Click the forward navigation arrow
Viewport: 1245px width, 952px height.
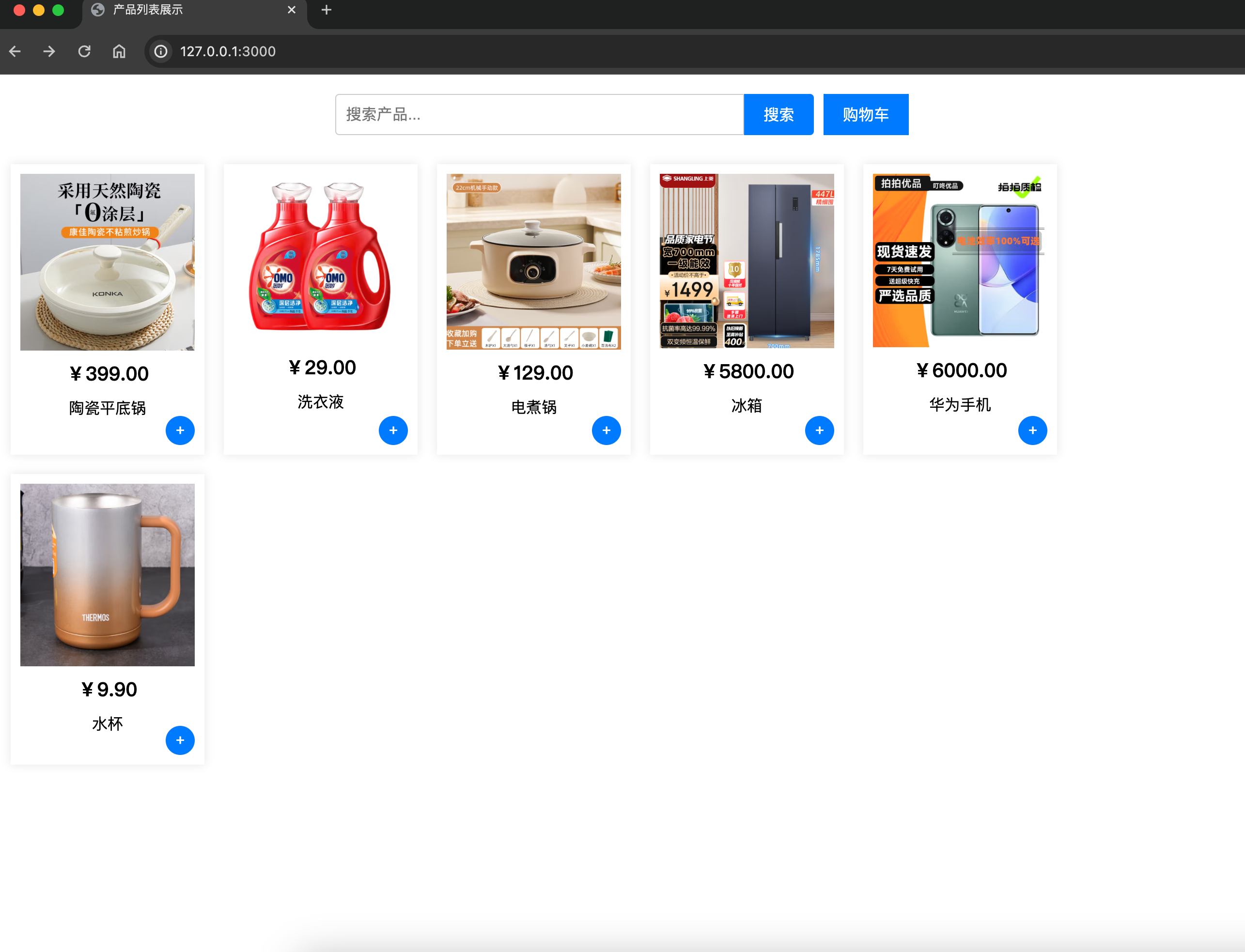(49, 51)
